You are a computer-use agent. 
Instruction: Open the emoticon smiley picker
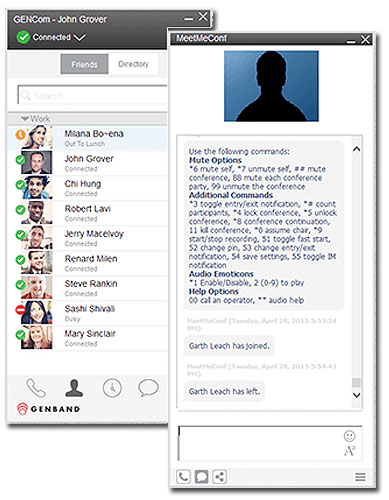tap(349, 436)
